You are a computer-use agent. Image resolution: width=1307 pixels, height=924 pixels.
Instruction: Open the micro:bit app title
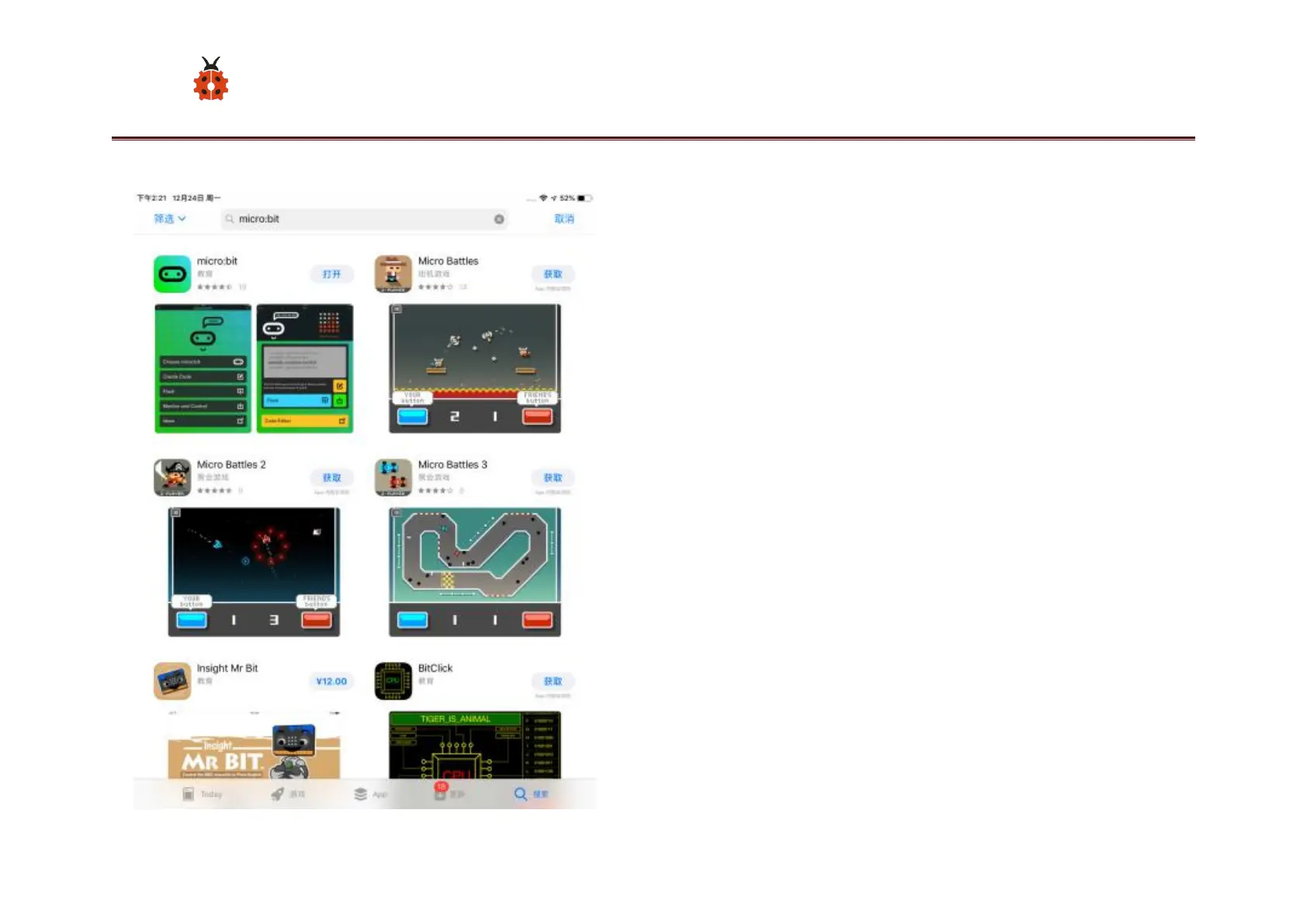[217, 261]
